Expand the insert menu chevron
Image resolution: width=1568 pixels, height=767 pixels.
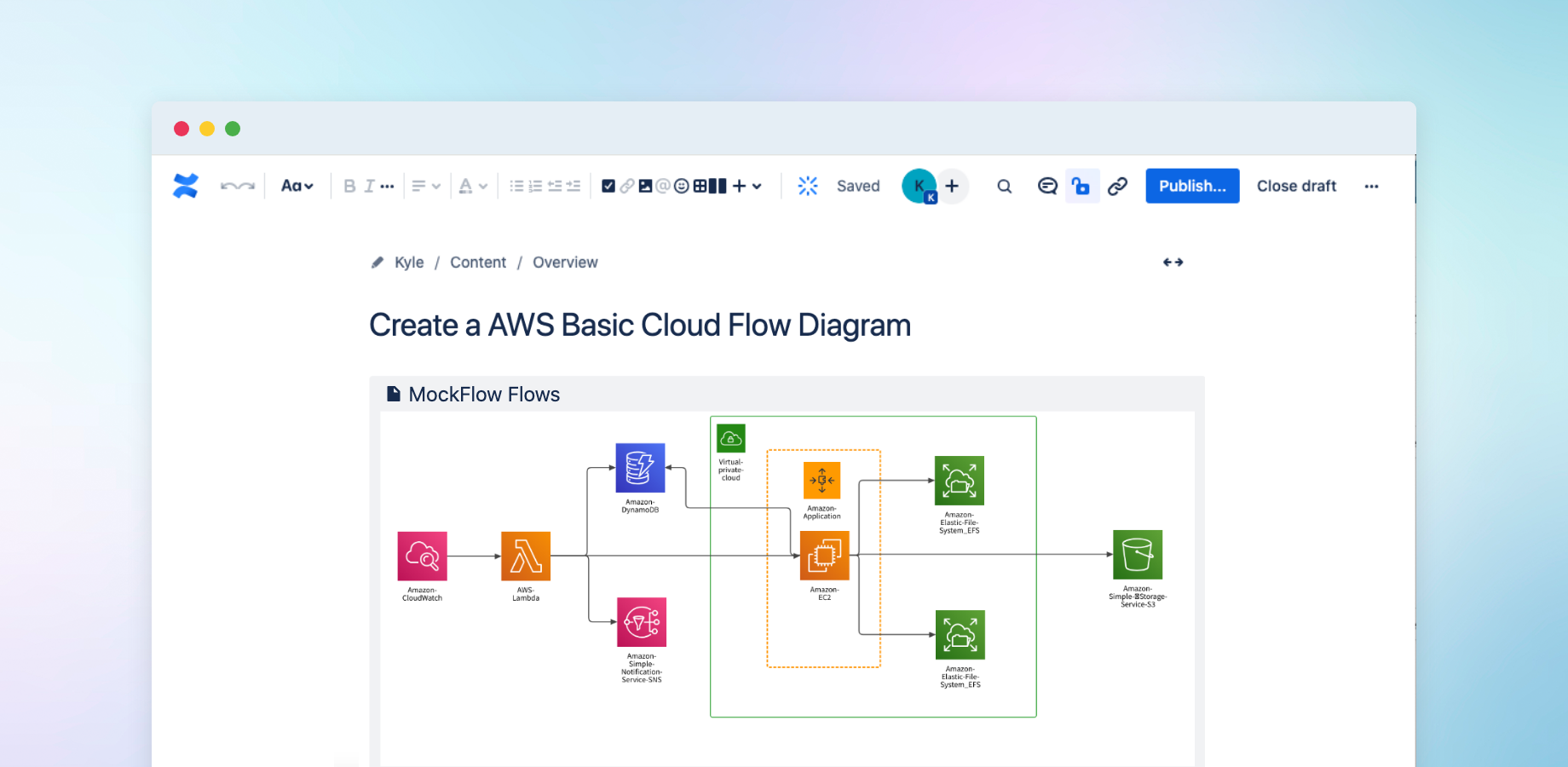[x=757, y=186]
